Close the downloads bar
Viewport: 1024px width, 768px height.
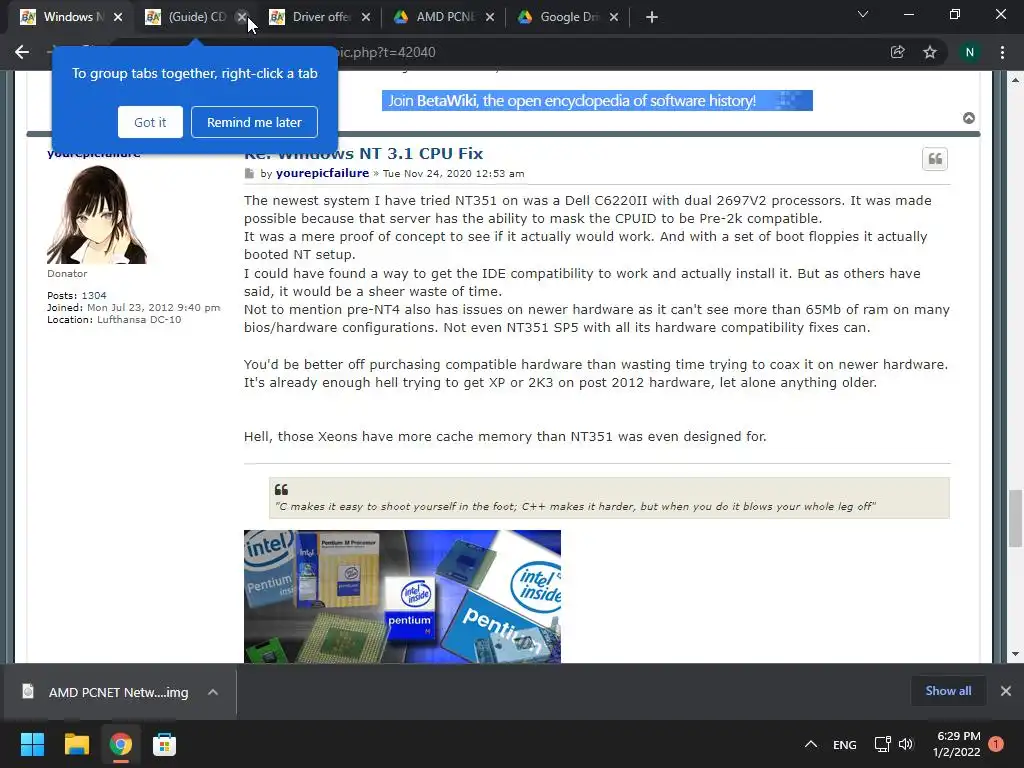1006,691
